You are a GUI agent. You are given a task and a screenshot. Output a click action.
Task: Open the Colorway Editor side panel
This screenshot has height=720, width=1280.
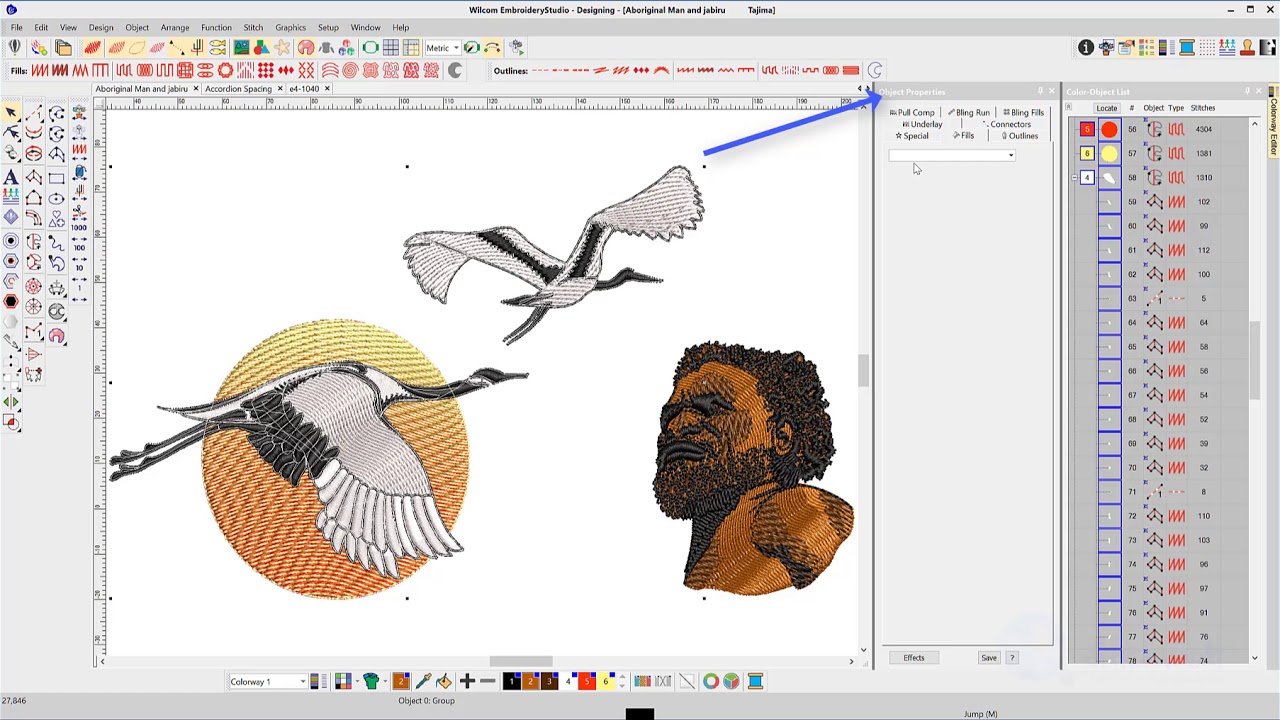pos(1273,125)
